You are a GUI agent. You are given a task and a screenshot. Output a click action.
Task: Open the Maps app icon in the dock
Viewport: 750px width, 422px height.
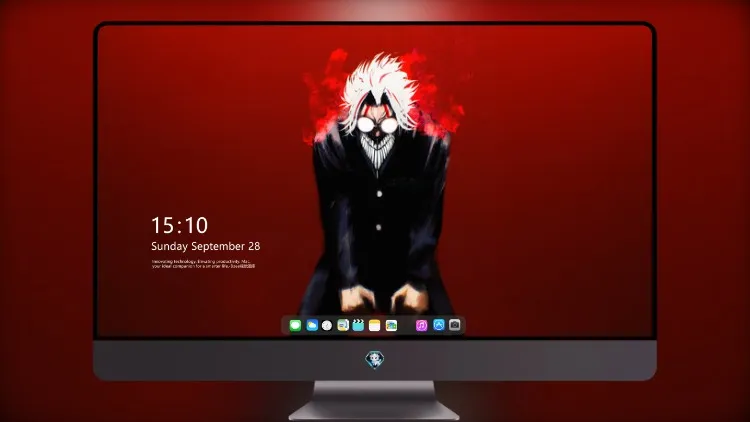click(x=343, y=325)
